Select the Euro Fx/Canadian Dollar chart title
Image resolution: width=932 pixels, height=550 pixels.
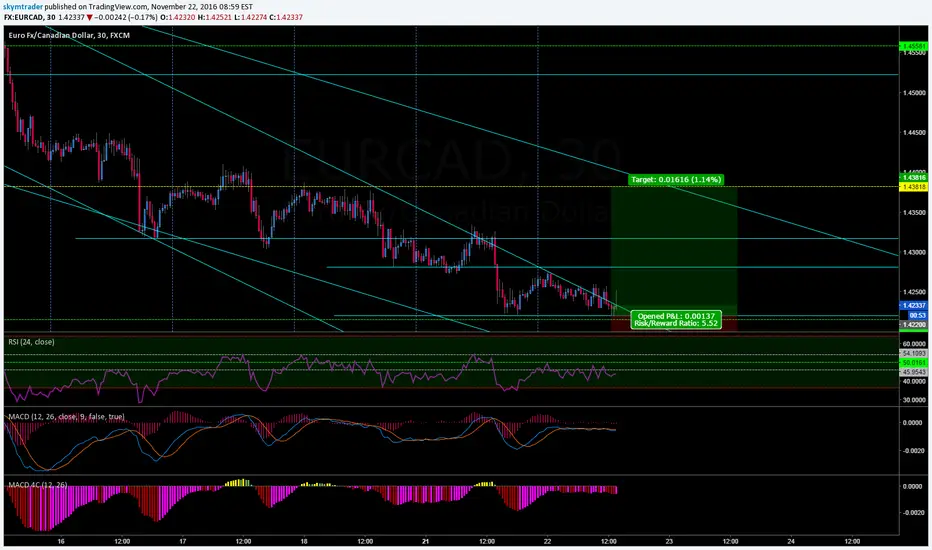[69, 35]
